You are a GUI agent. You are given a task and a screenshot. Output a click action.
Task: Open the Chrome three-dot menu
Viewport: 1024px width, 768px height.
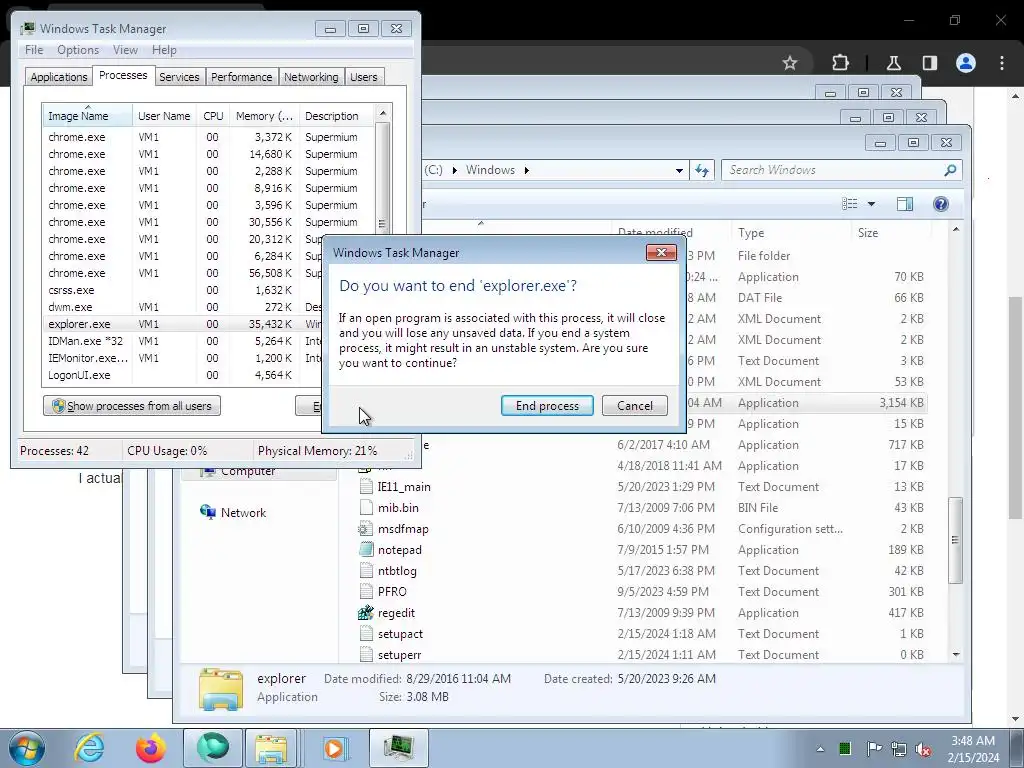1002,63
